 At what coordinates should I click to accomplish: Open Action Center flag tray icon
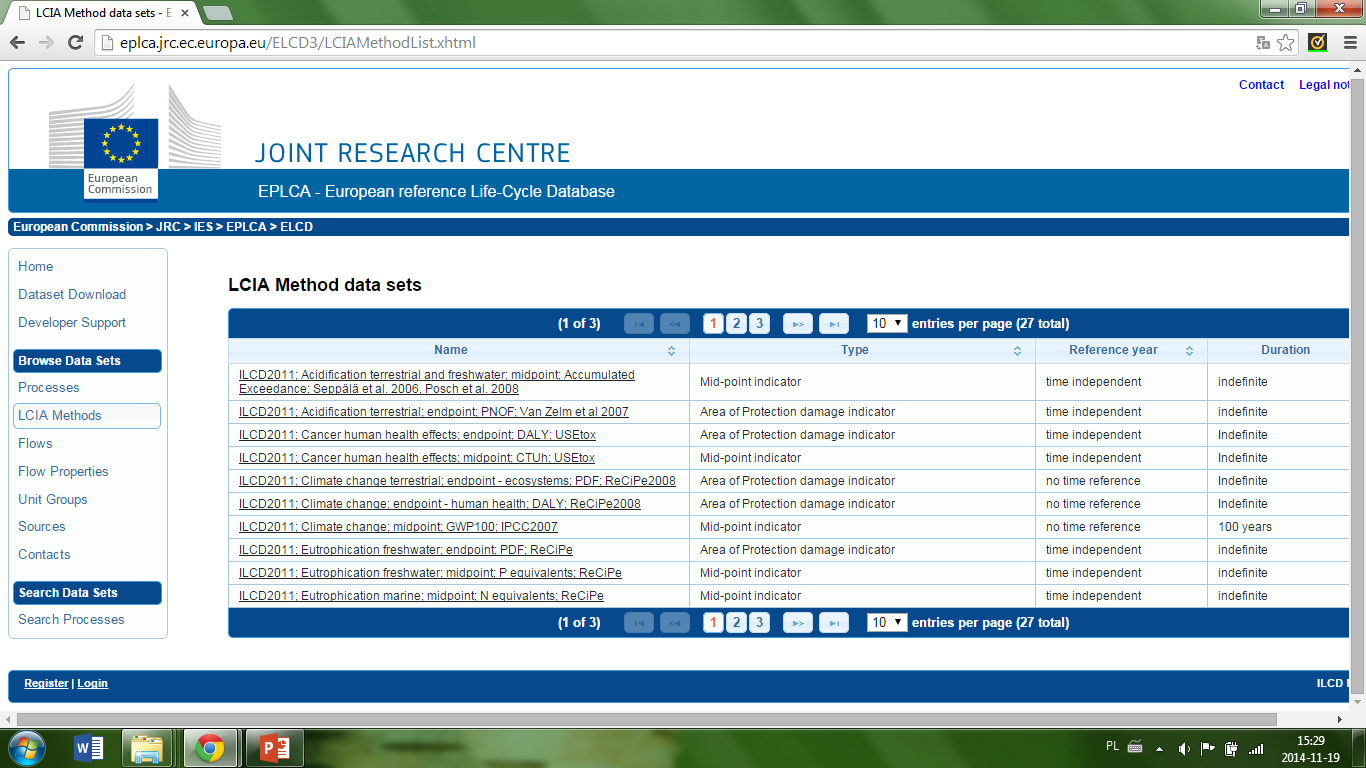point(1207,748)
